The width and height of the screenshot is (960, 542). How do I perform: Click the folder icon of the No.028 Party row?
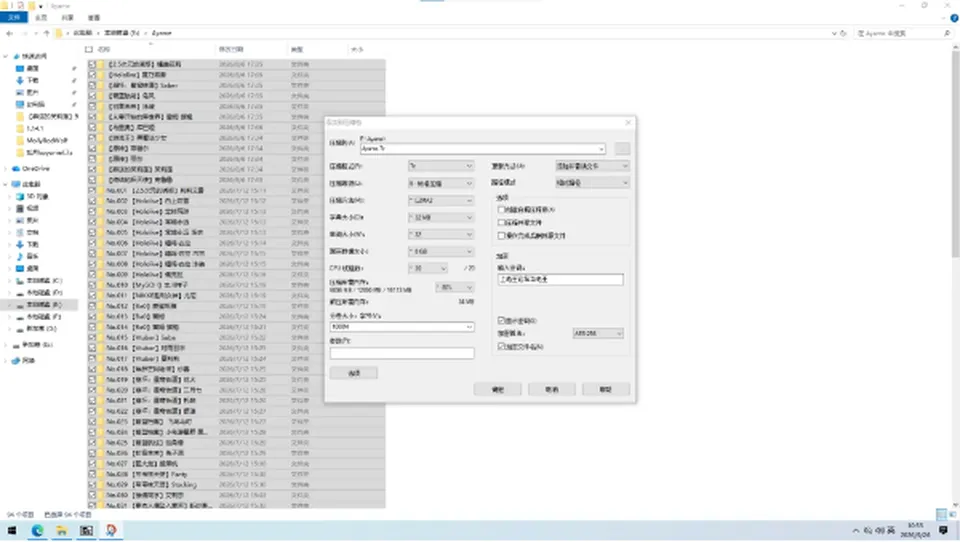[x=102, y=474]
